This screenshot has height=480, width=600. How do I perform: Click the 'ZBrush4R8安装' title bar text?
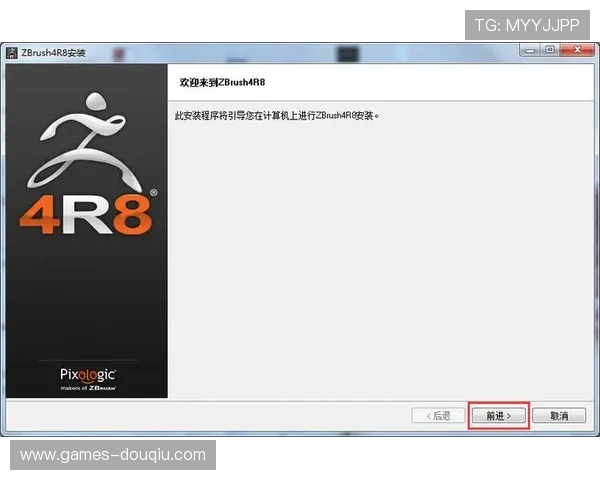pyautogui.click(x=53, y=52)
